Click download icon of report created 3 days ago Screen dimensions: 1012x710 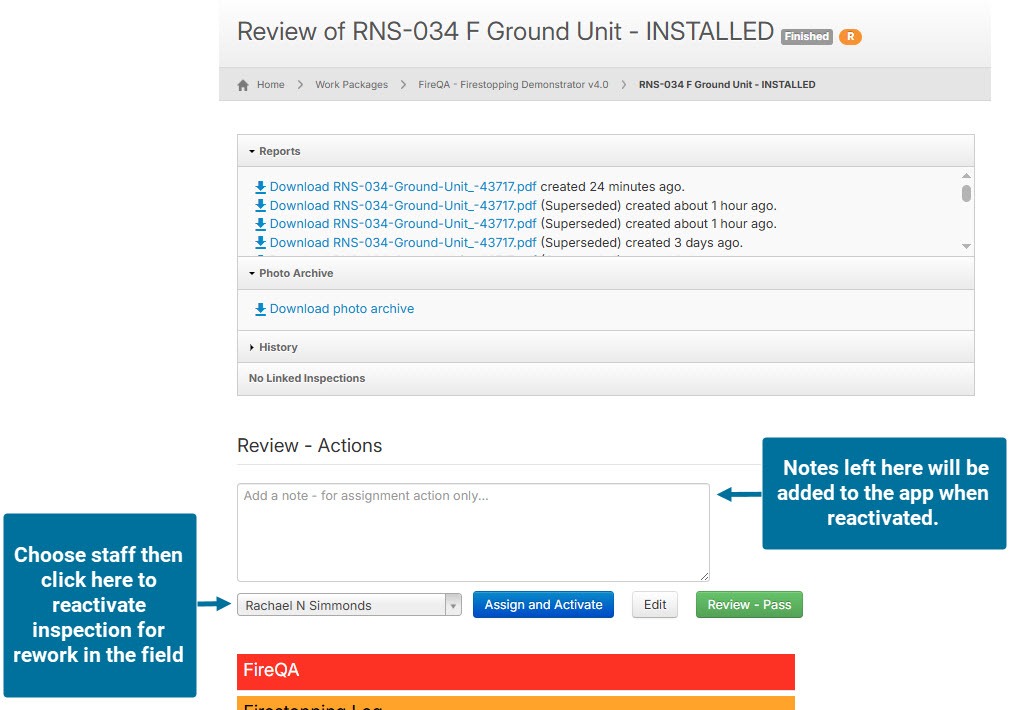coord(260,243)
